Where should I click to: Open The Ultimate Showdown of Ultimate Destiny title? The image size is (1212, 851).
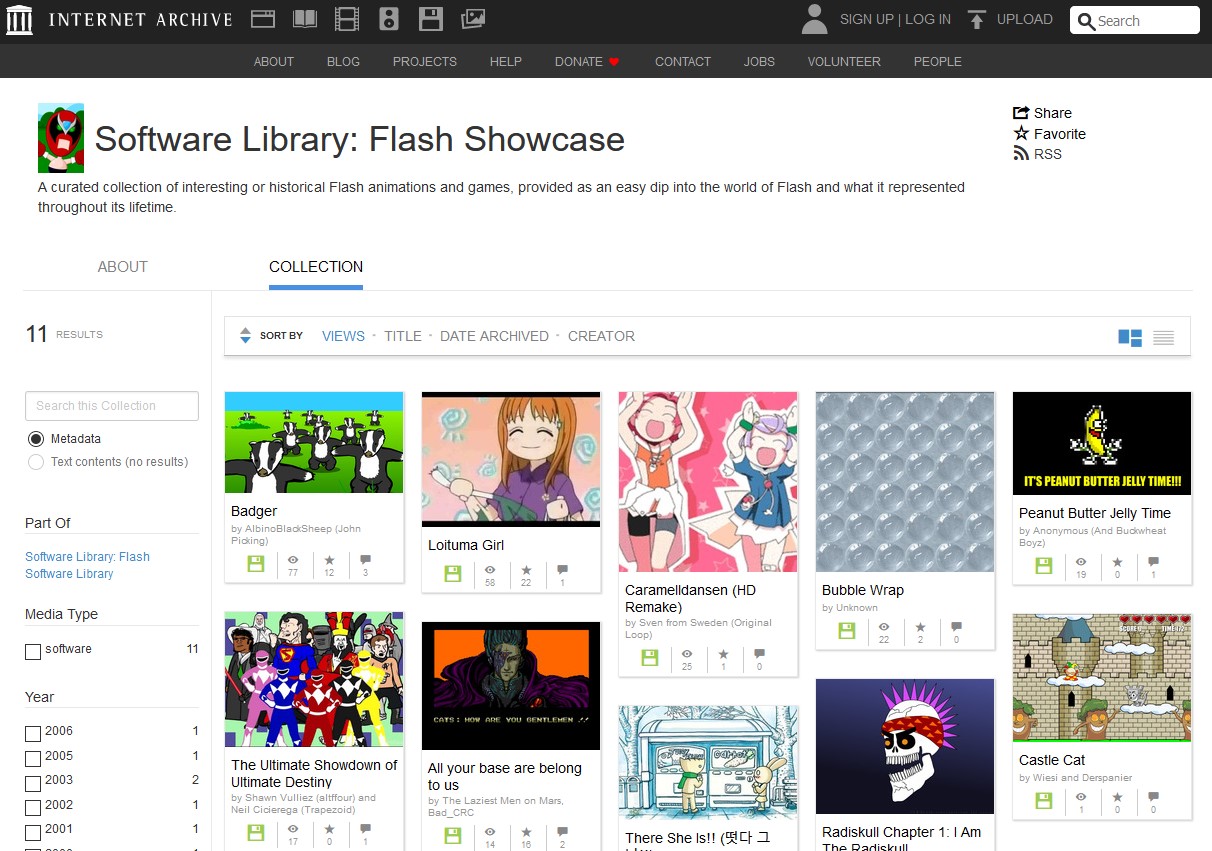pos(314,773)
